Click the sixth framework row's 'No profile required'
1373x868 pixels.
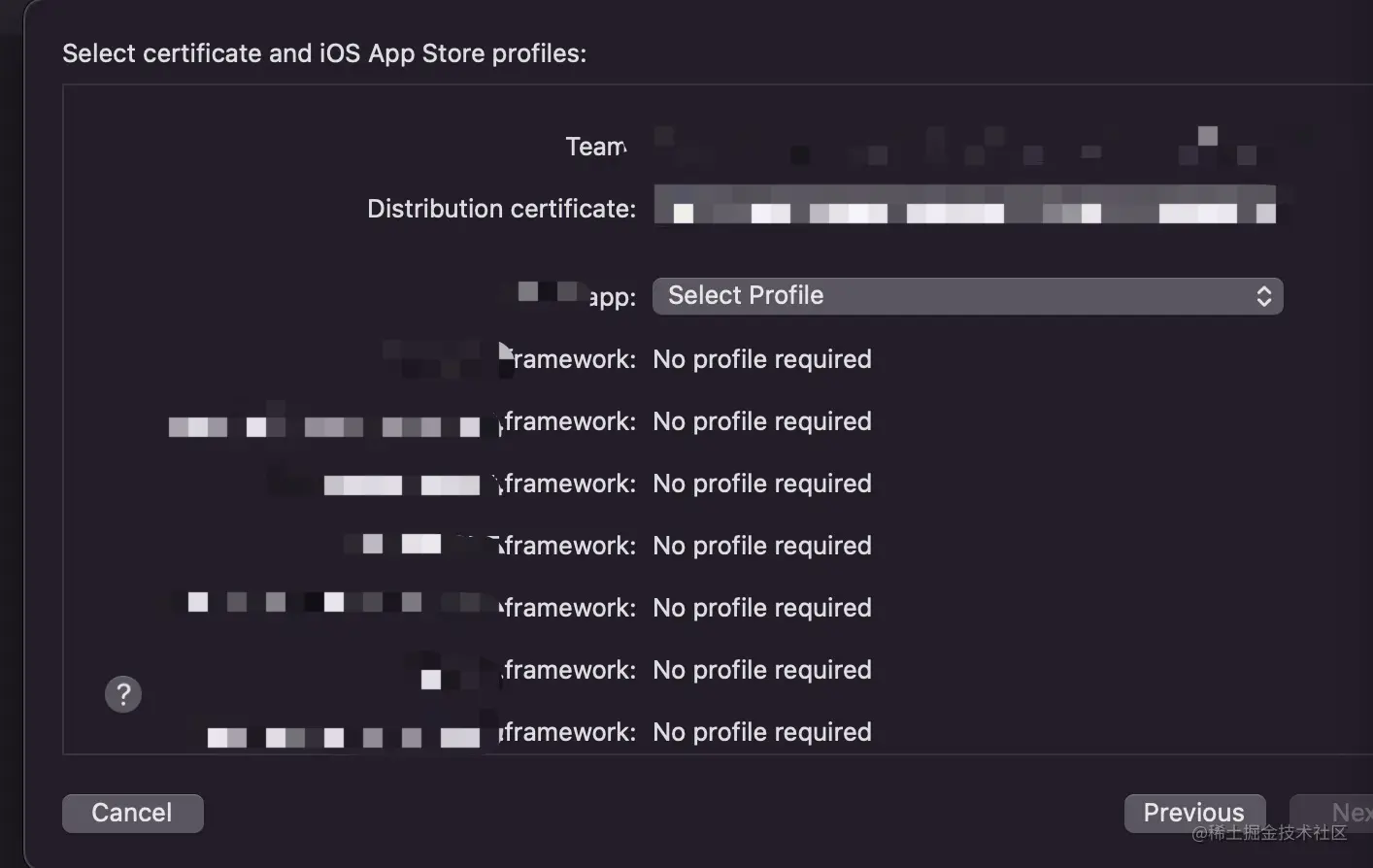coord(762,670)
